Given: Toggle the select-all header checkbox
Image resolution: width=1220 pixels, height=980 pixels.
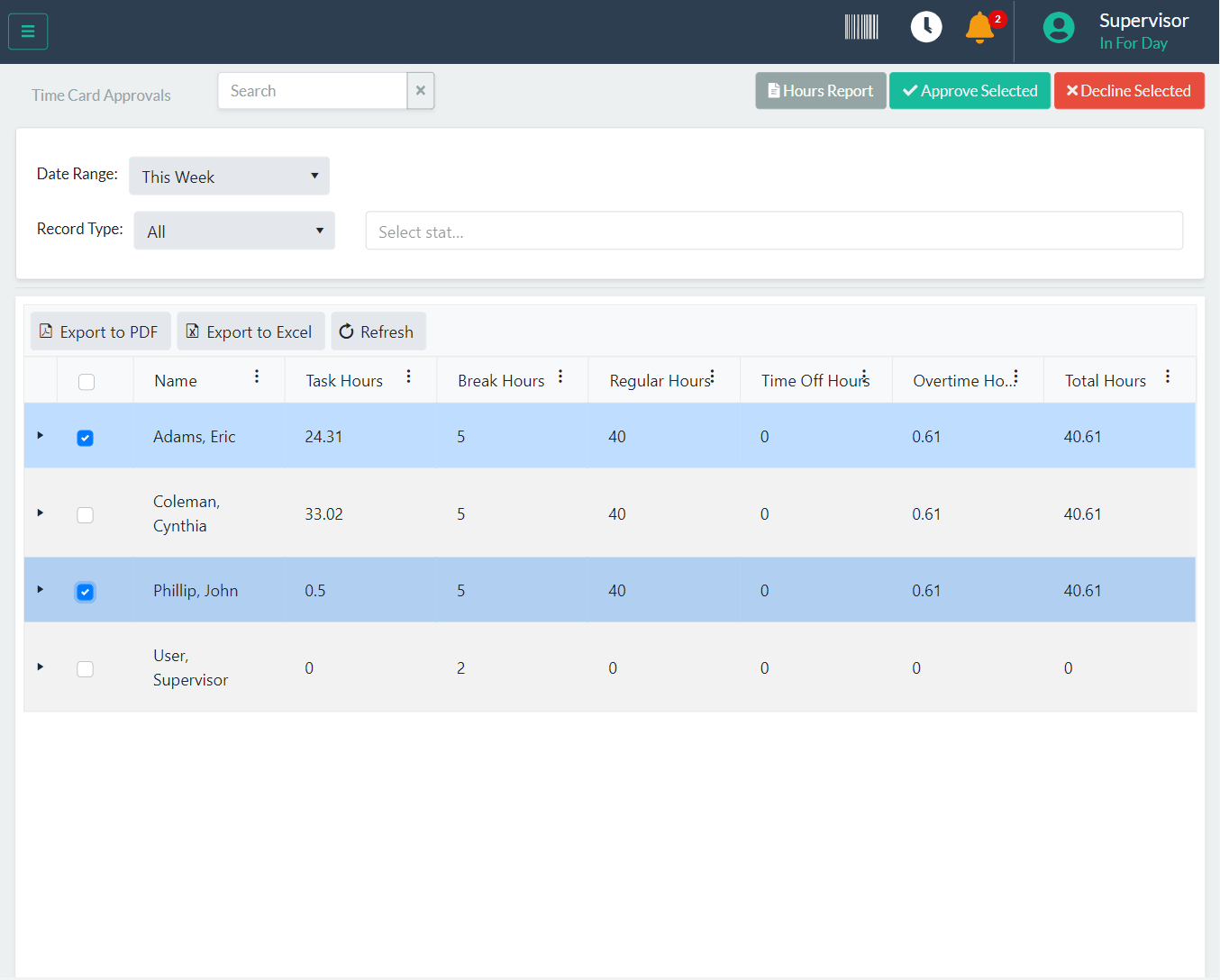Looking at the screenshot, I should (x=86, y=382).
